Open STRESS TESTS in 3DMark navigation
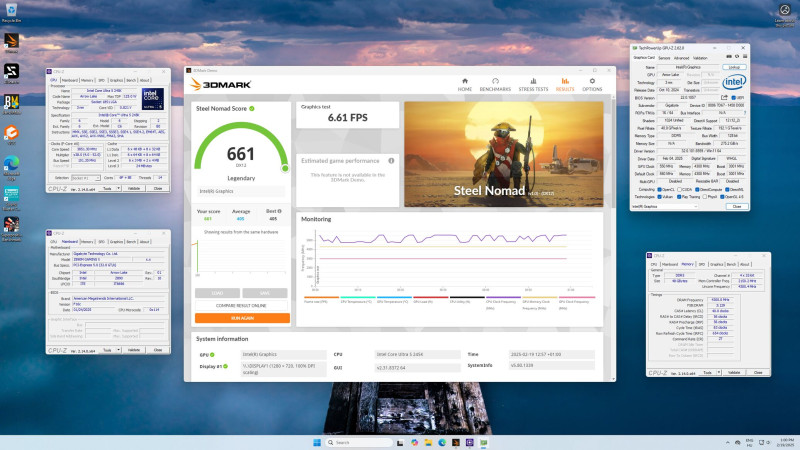800x450 pixels. click(533, 85)
